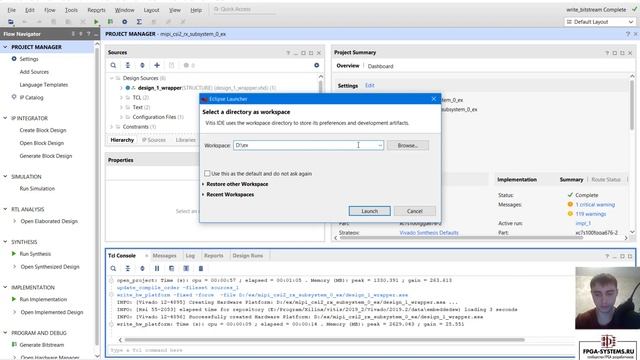The width and height of the screenshot is (640, 360).
Task: Click the Project Summary horizontal scrollbar
Action: [x=461, y=238]
